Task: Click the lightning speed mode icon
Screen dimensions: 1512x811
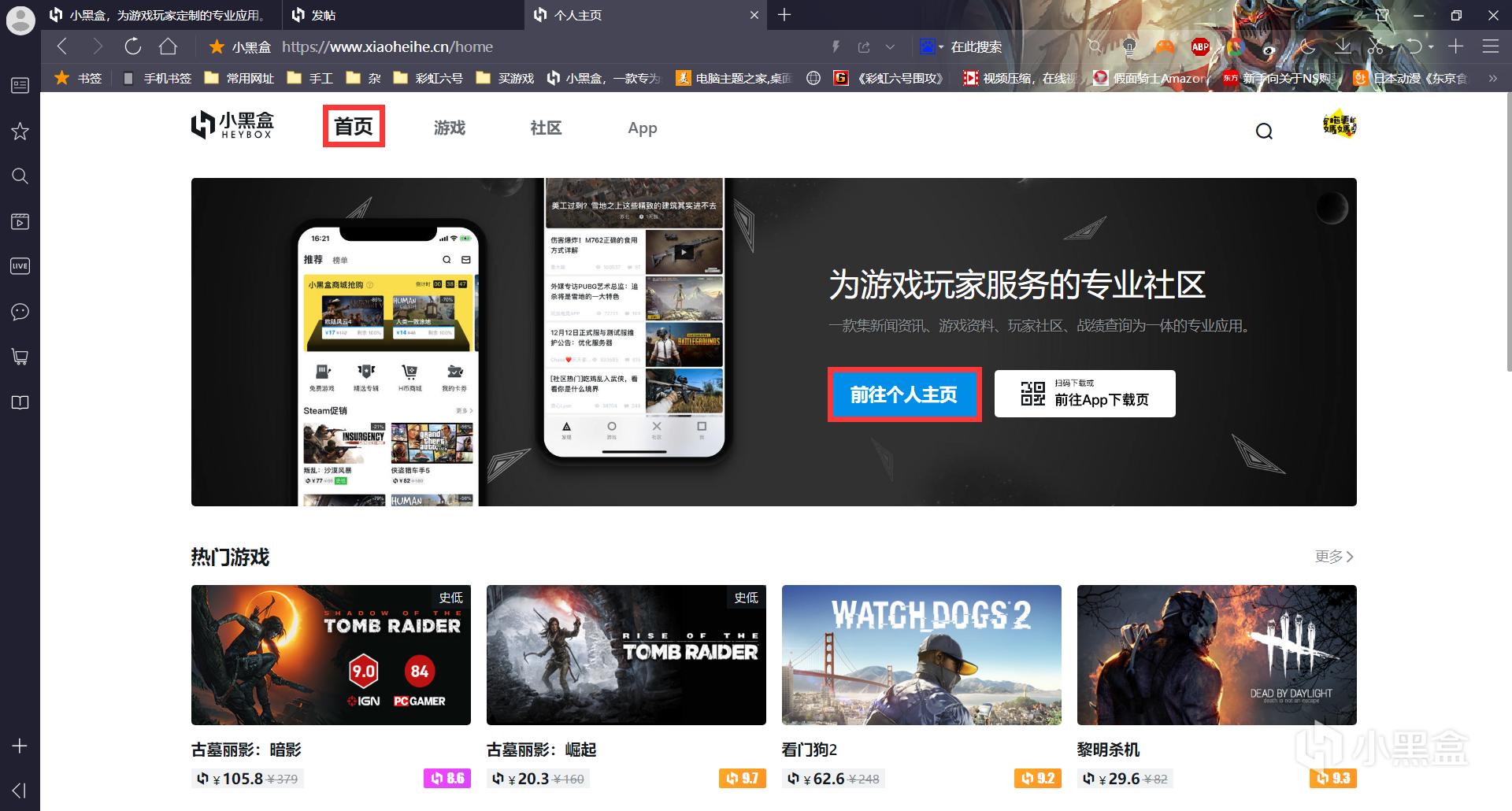Action: coord(836,47)
